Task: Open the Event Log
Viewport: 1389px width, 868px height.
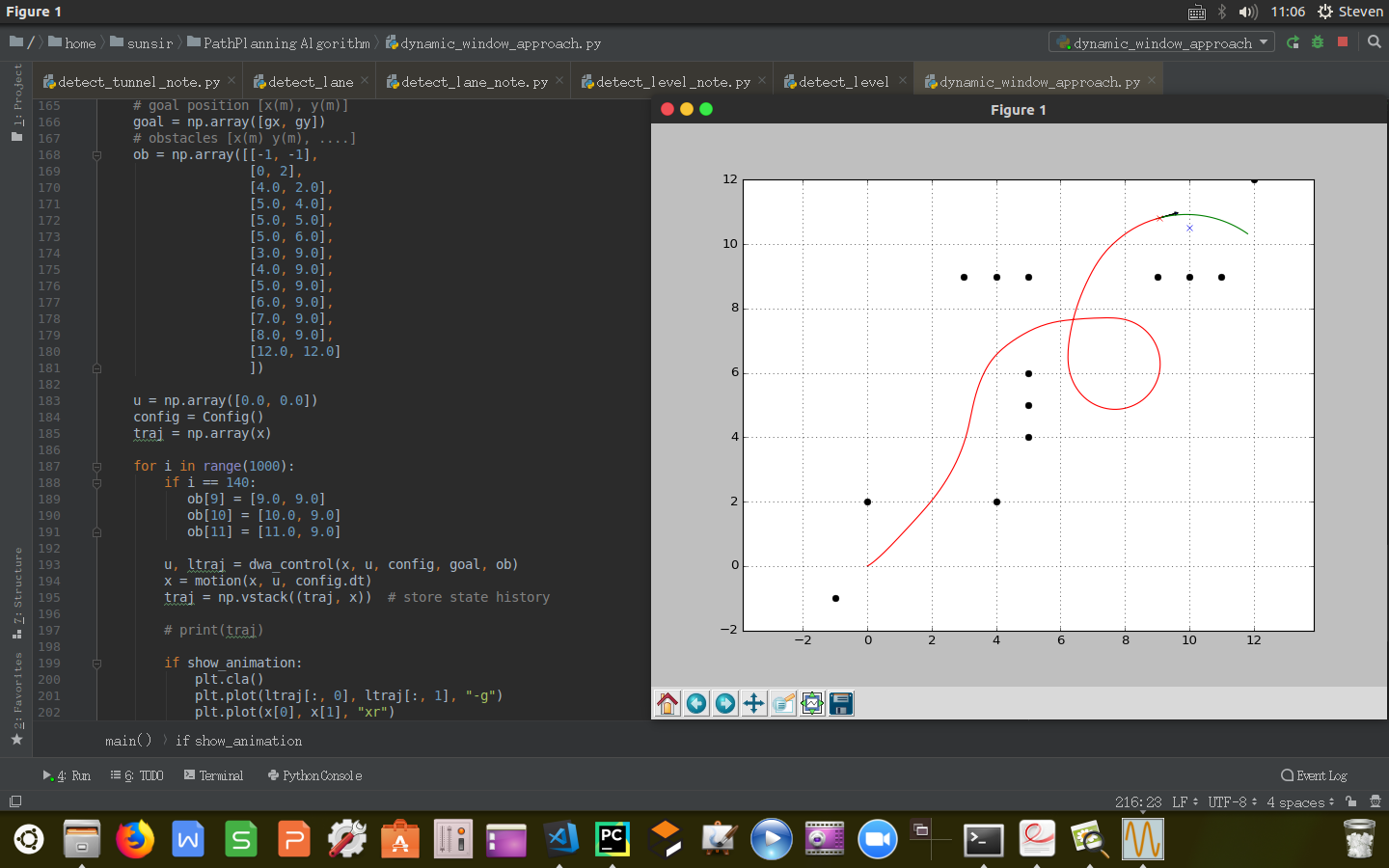Action: 1314,775
